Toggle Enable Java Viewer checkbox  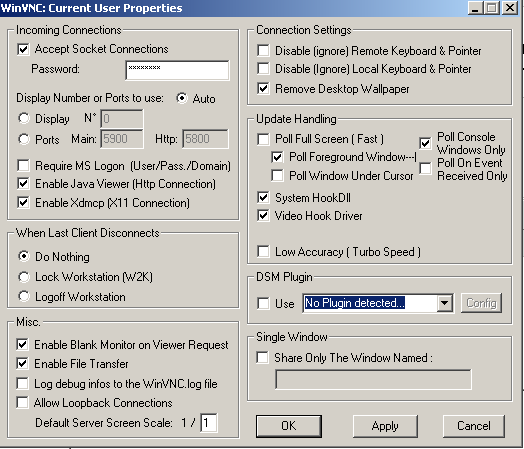[x=23, y=183]
